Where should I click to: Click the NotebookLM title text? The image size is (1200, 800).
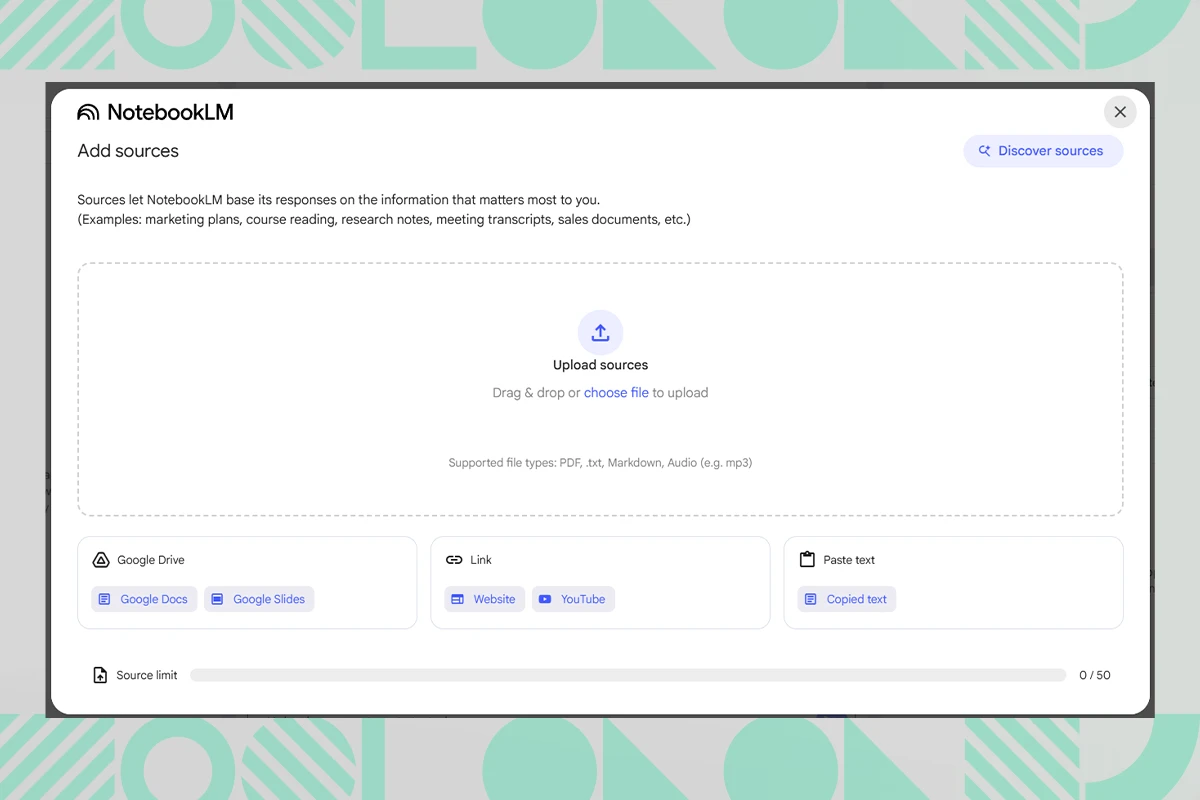pos(170,112)
